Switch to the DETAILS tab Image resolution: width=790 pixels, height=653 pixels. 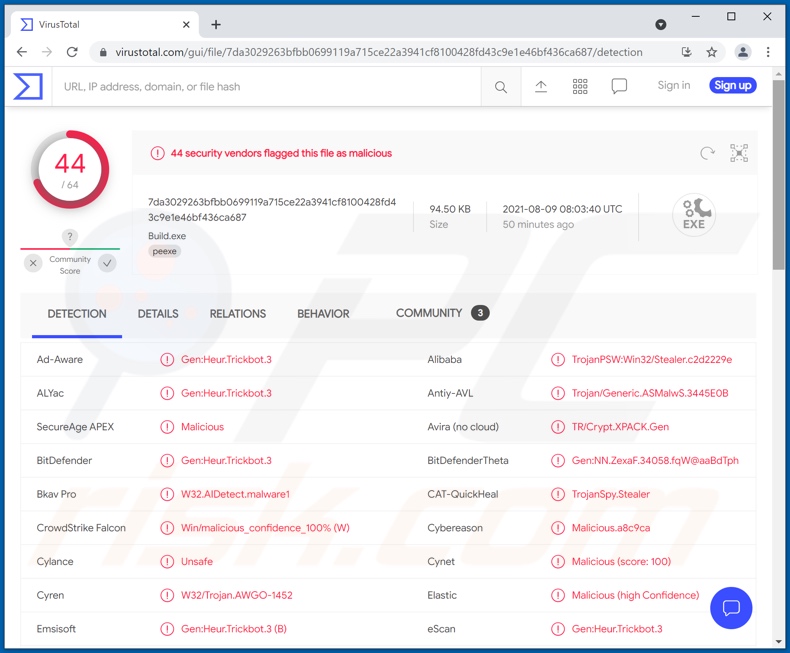(x=158, y=314)
